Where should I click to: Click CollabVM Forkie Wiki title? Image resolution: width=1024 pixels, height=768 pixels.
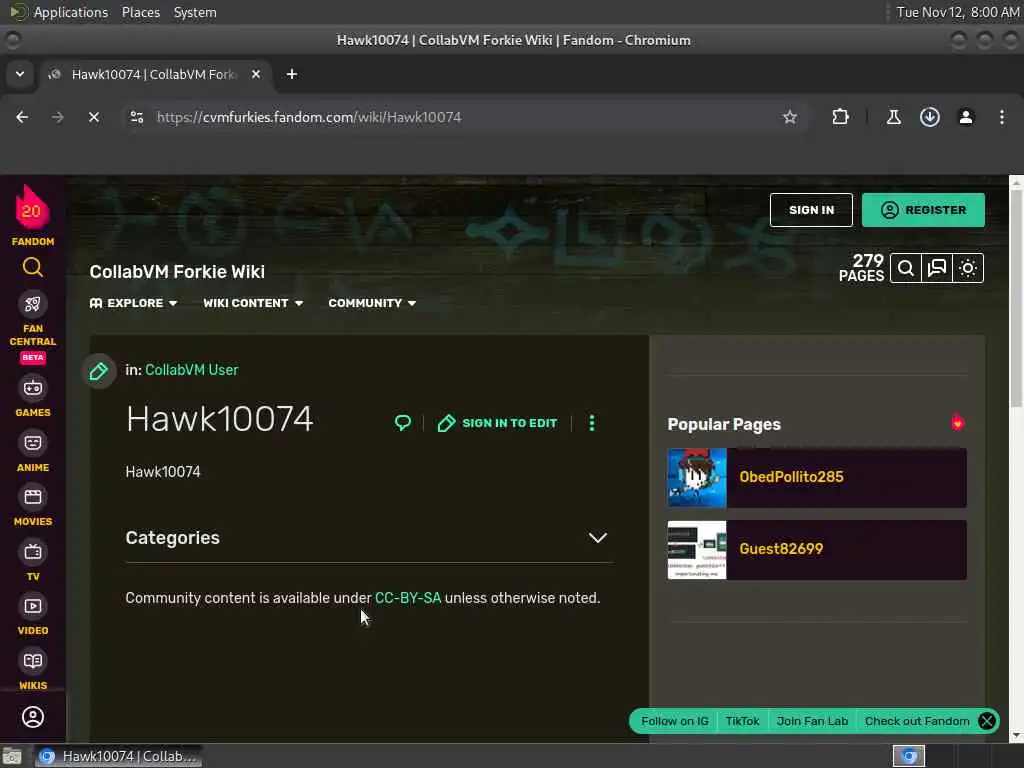[177, 272]
